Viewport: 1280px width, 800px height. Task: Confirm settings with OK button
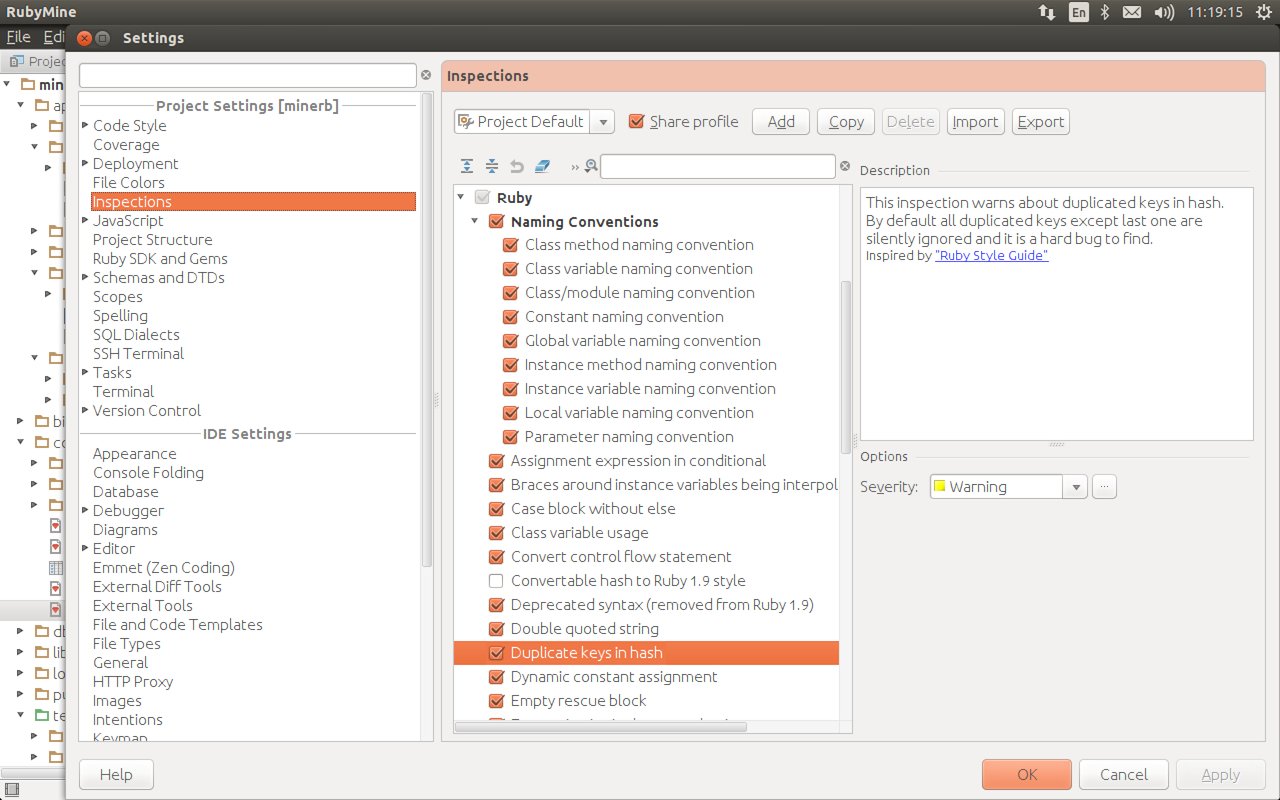1027,775
